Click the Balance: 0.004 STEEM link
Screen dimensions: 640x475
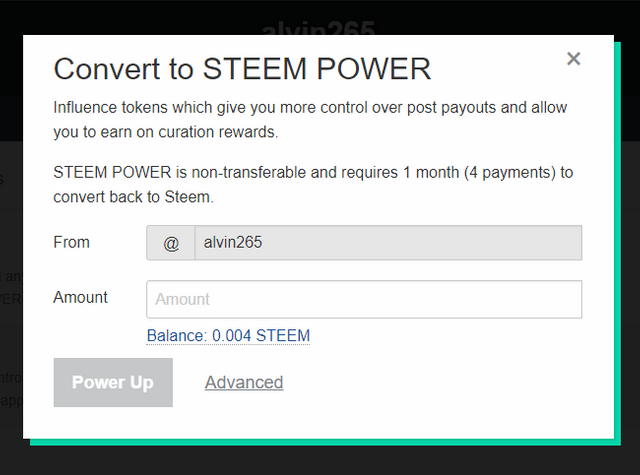[x=228, y=336]
